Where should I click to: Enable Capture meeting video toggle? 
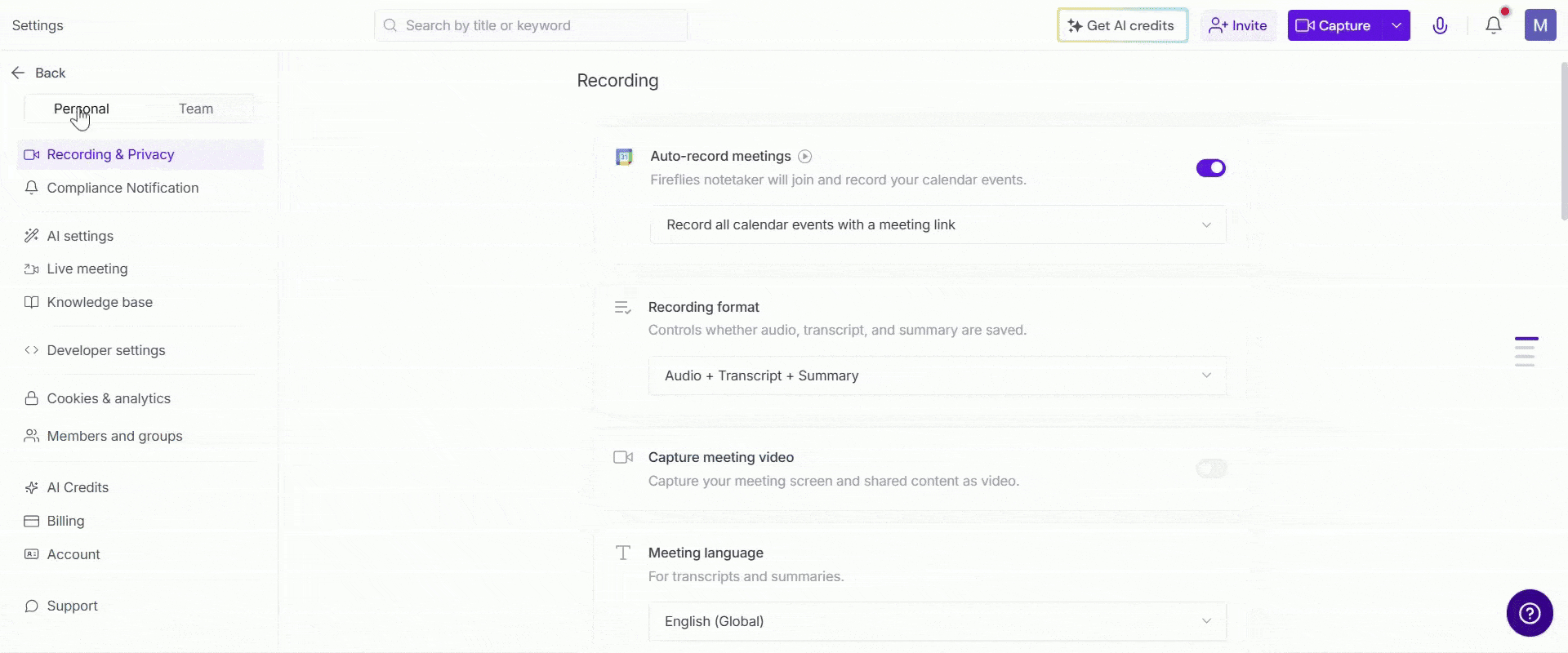[1210, 469]
